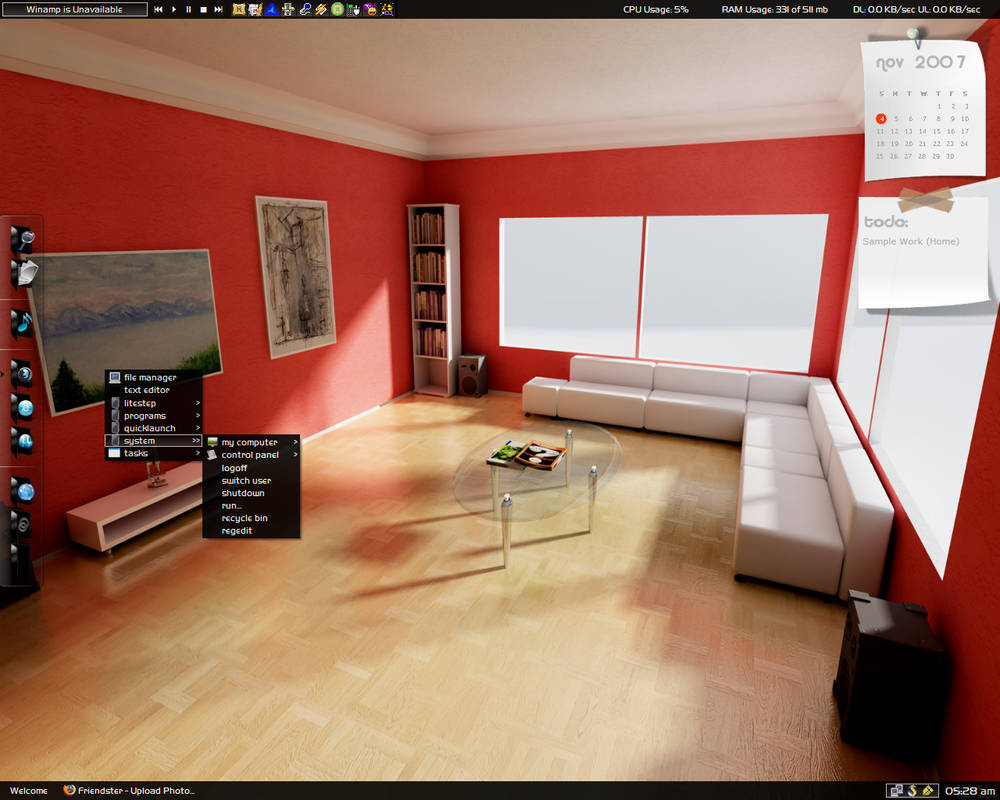
Task: Launch the blue music note dock icon
Action: [22, 324]
